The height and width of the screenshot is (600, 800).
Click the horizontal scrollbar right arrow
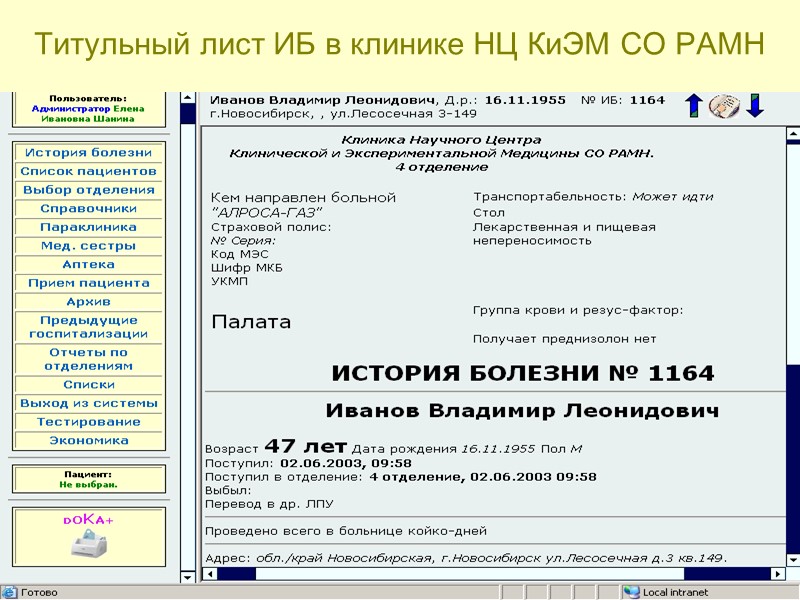(778, 573)
